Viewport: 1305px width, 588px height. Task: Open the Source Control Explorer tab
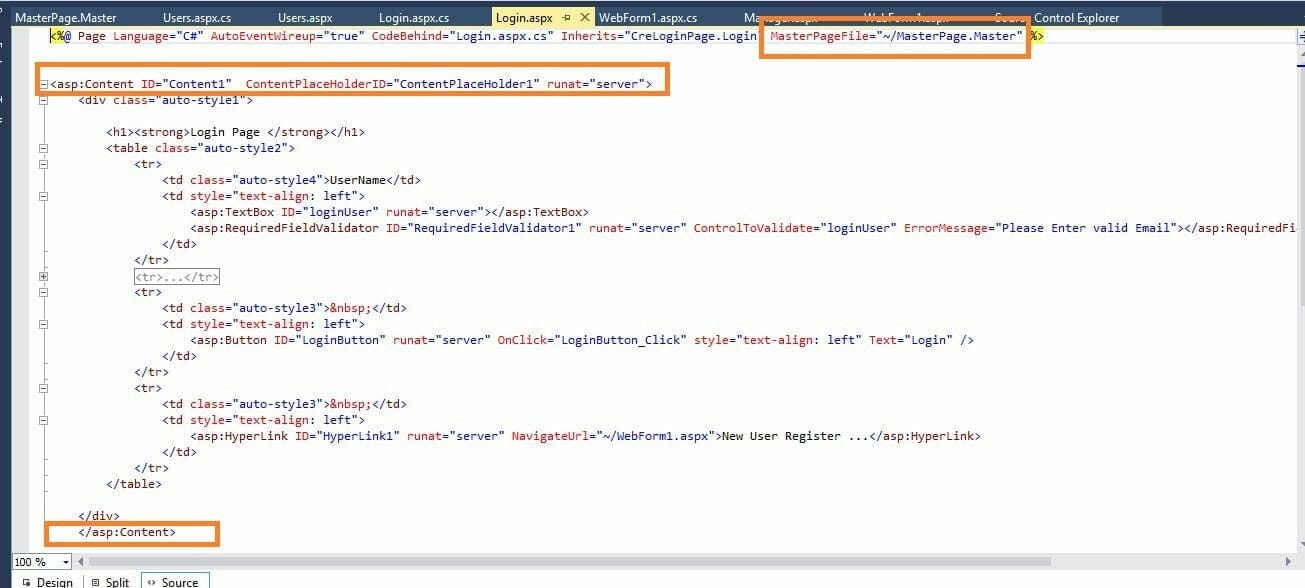click(x=1075, y=18)
